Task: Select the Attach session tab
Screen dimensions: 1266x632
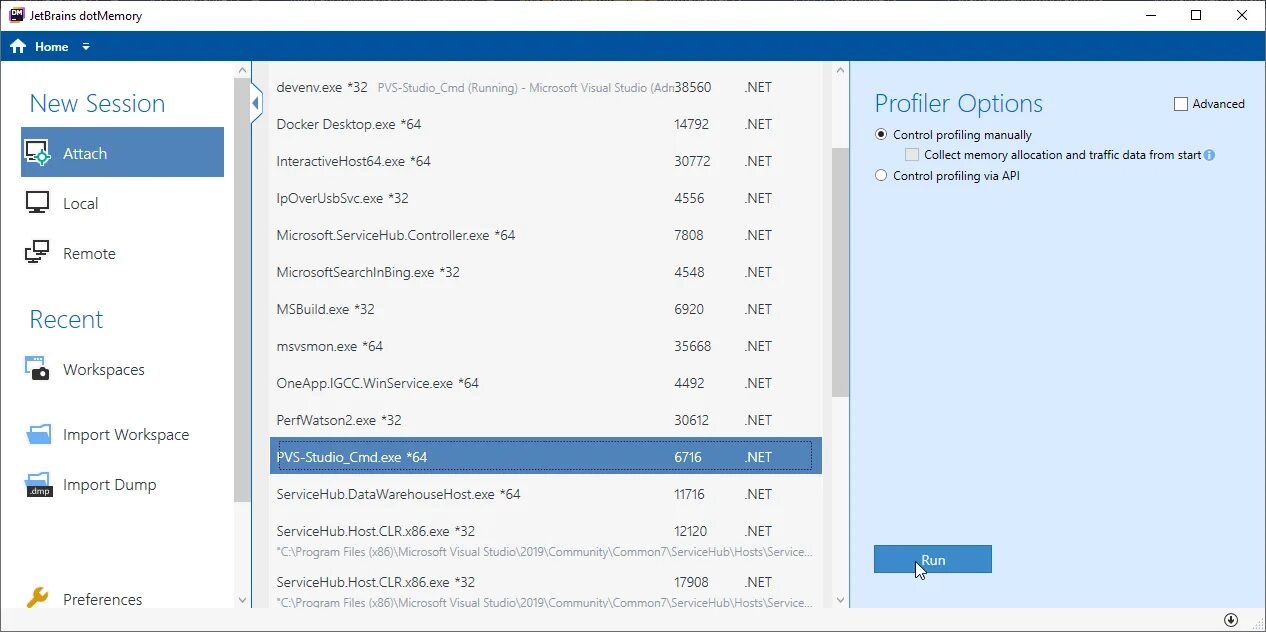Action: click(x=122, y=152)
